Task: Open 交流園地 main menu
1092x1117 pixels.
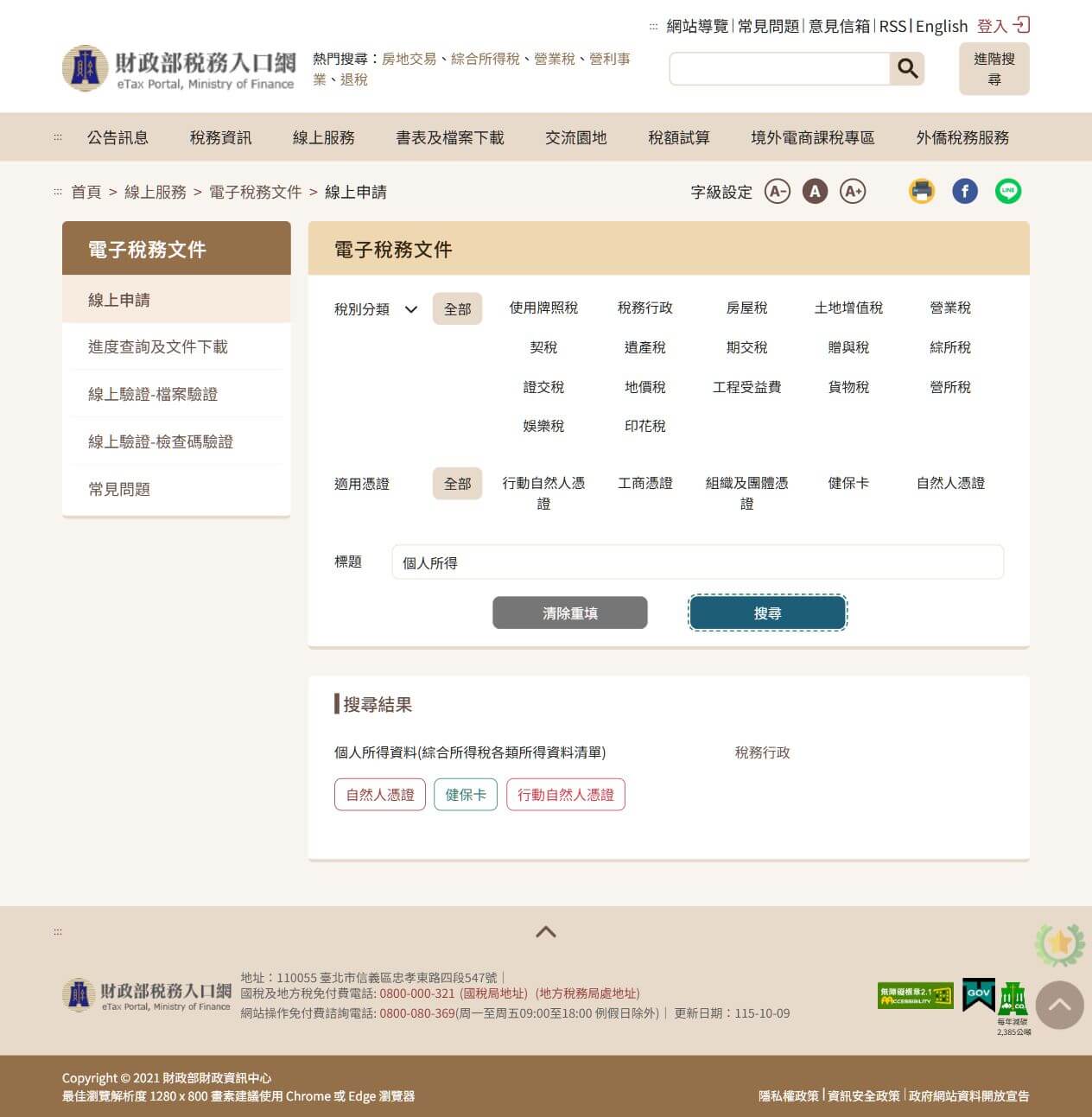Action: click(x=575, y=137)
